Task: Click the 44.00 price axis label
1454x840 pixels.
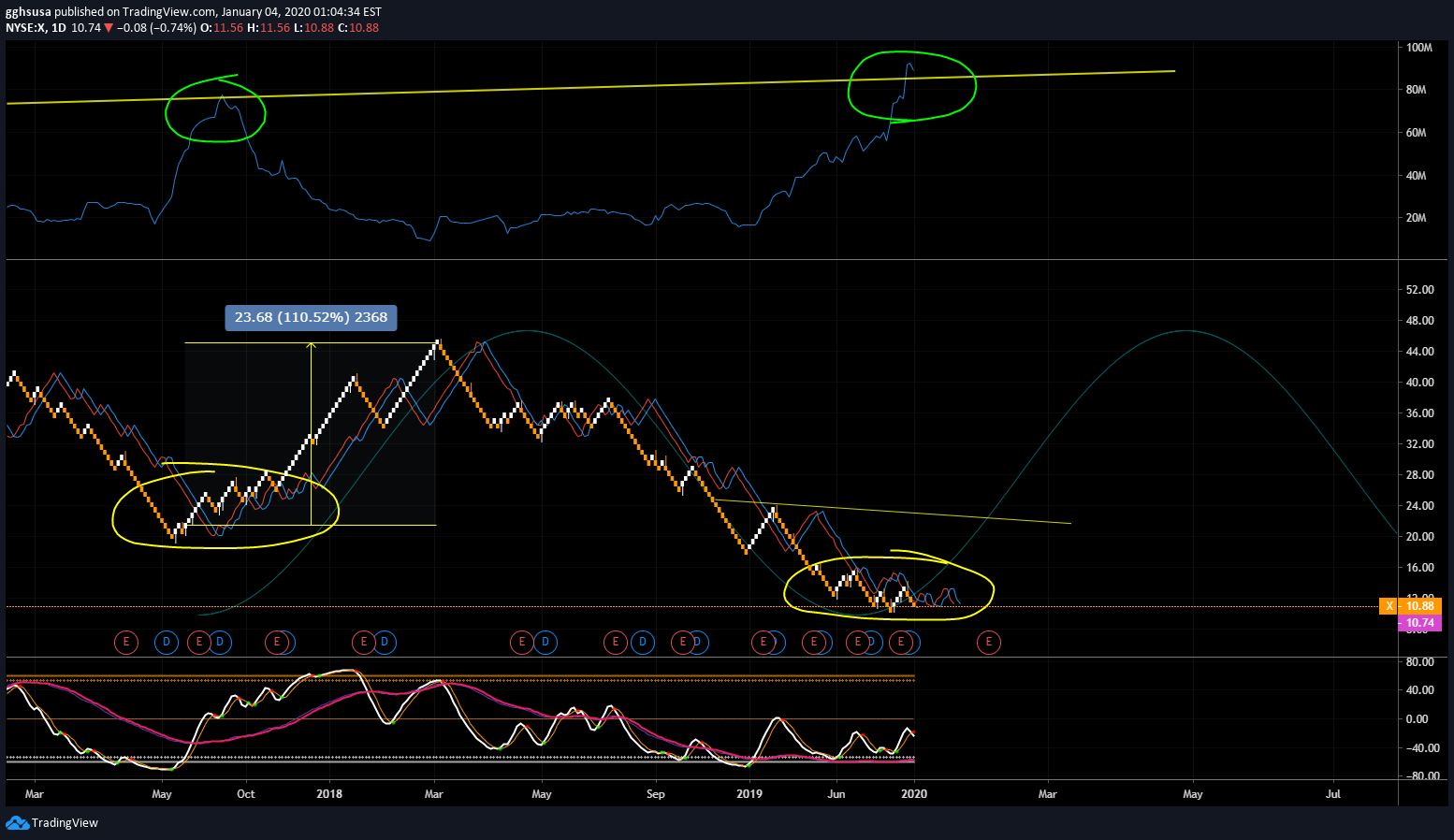Action: point(1419,352)
